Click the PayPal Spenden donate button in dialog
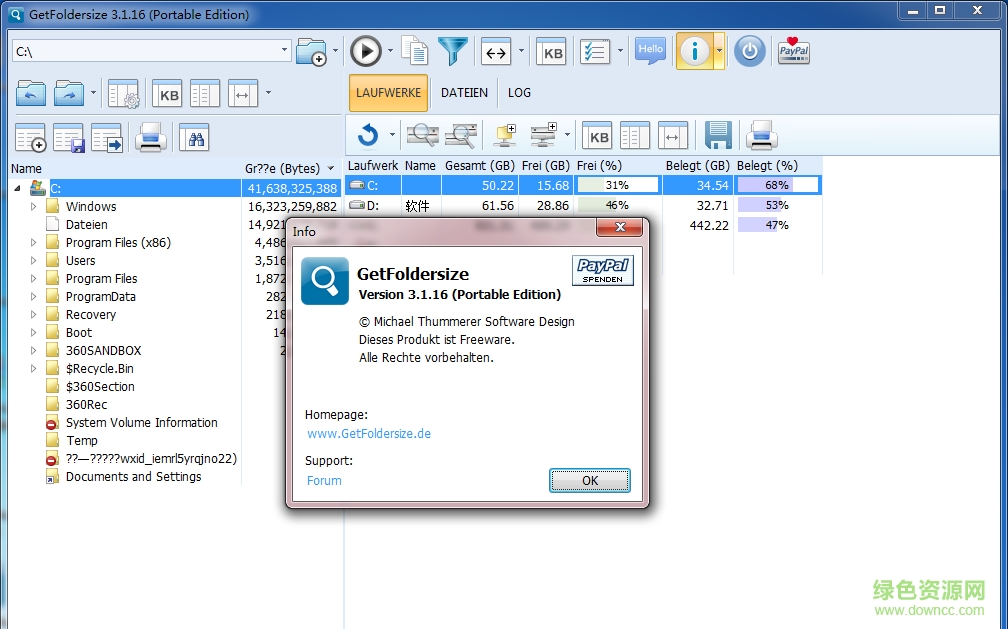The width and height of the screenshot is (1008, 629). (x=602, y=270)
